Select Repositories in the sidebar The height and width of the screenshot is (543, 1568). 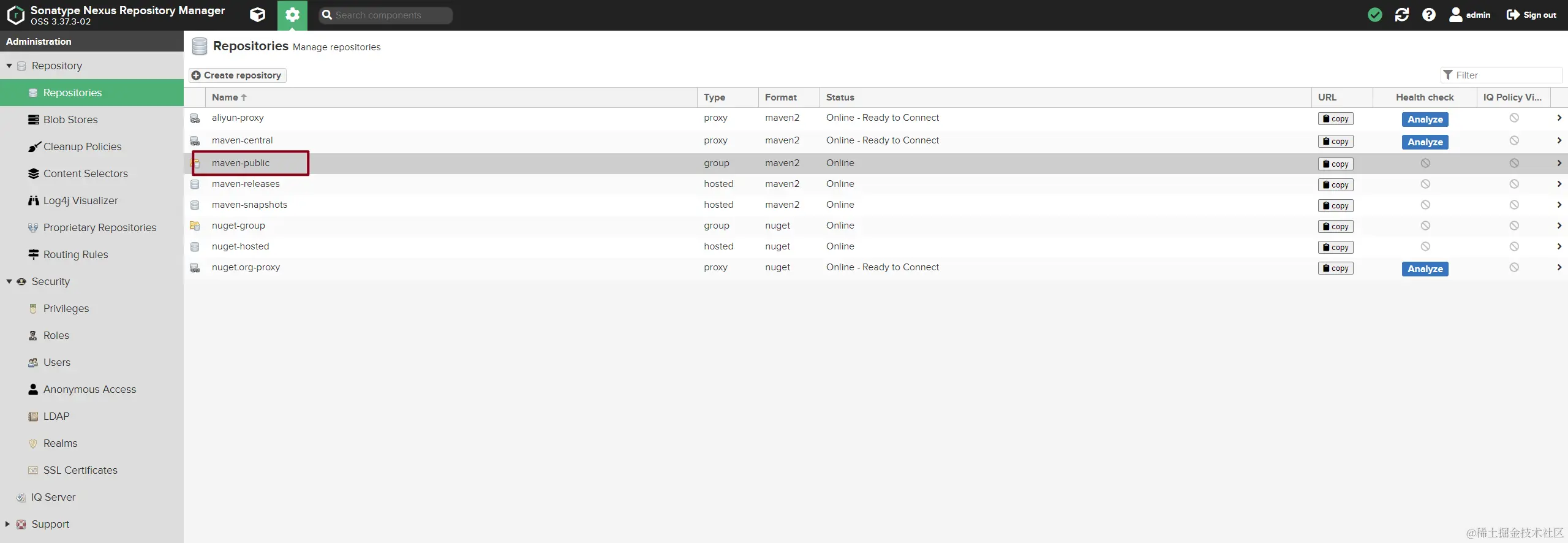92,93
